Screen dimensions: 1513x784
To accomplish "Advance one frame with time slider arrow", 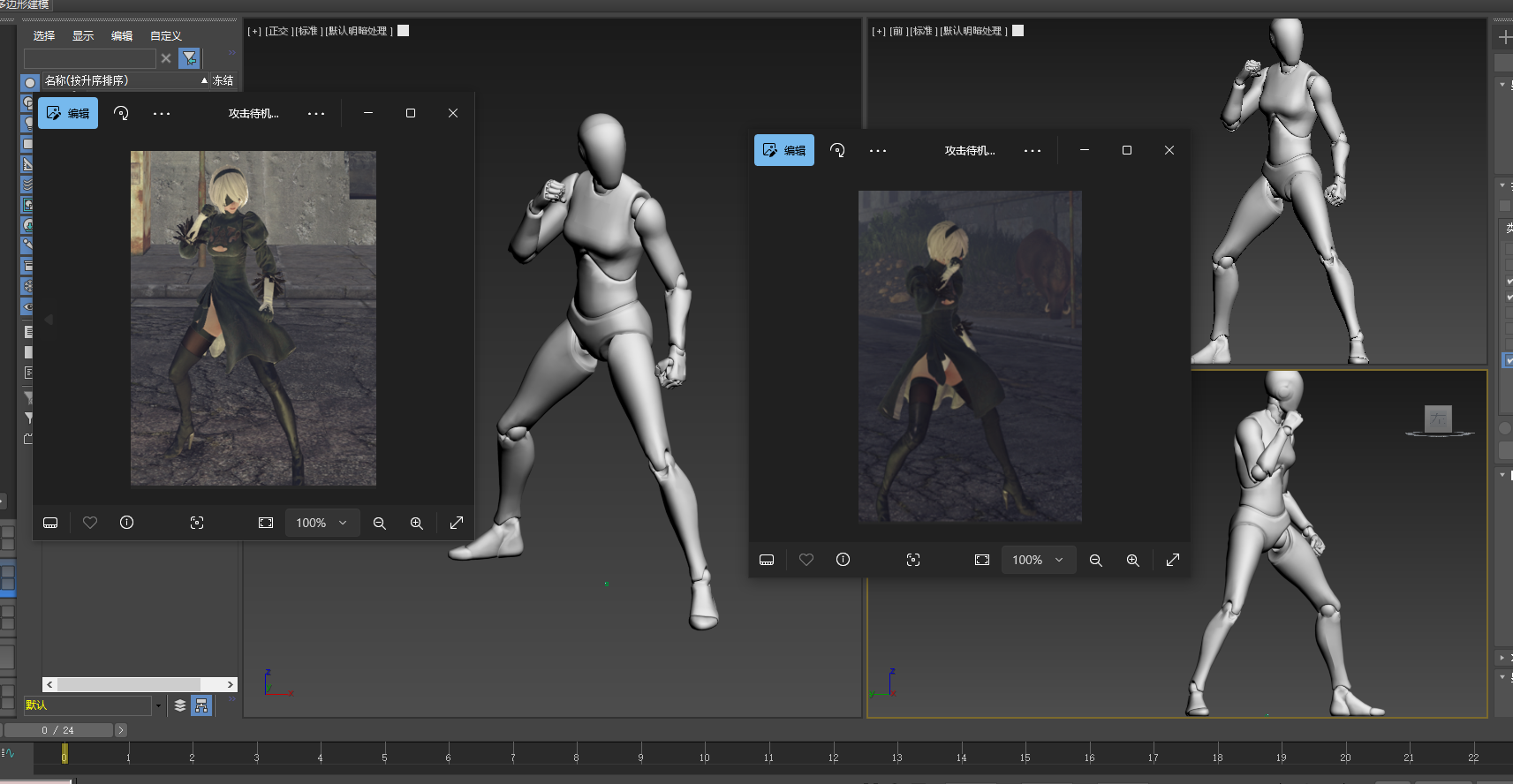I will point(121,730).
